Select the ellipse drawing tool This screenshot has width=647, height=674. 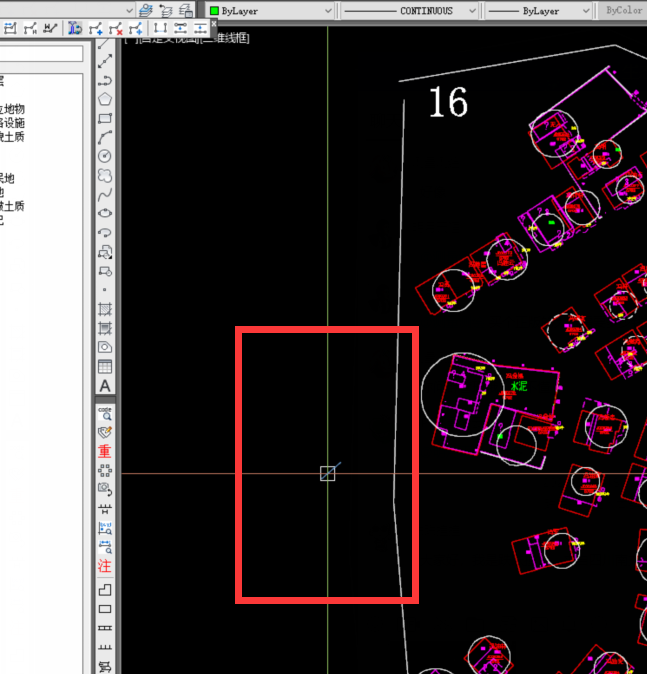point(105,213)
